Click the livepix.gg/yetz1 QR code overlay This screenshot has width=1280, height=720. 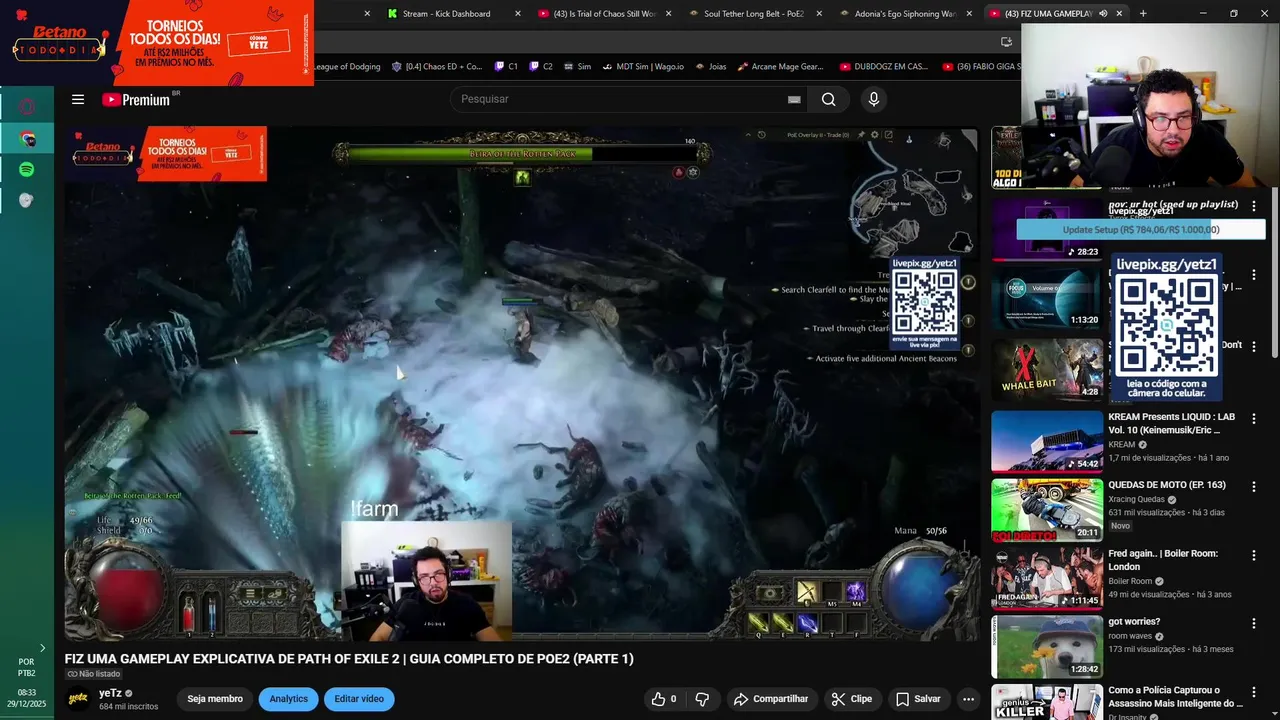point(1166,325)
